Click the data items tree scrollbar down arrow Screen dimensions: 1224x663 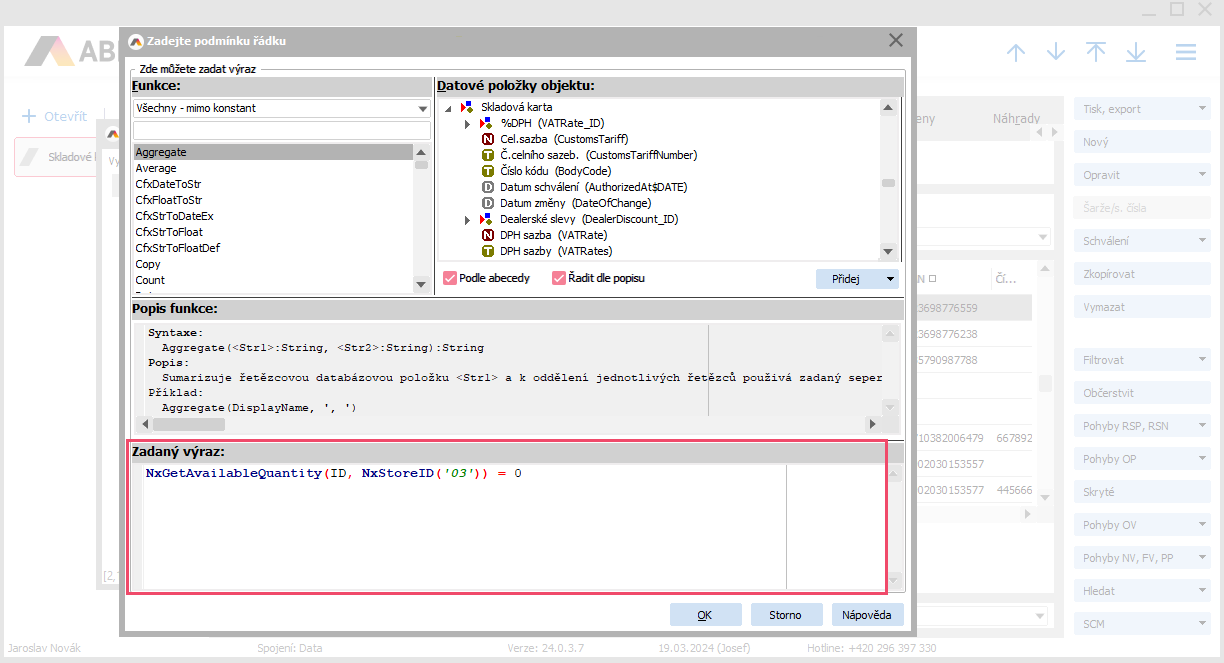pos(887,252)
